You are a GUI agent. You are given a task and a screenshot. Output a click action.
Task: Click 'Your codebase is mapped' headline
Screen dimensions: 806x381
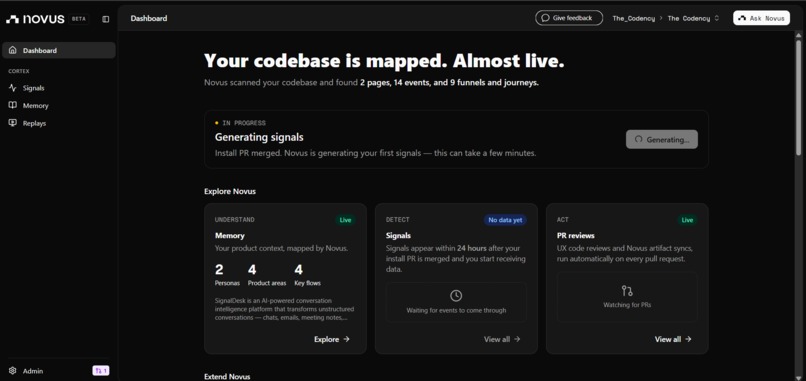point(384,61)
